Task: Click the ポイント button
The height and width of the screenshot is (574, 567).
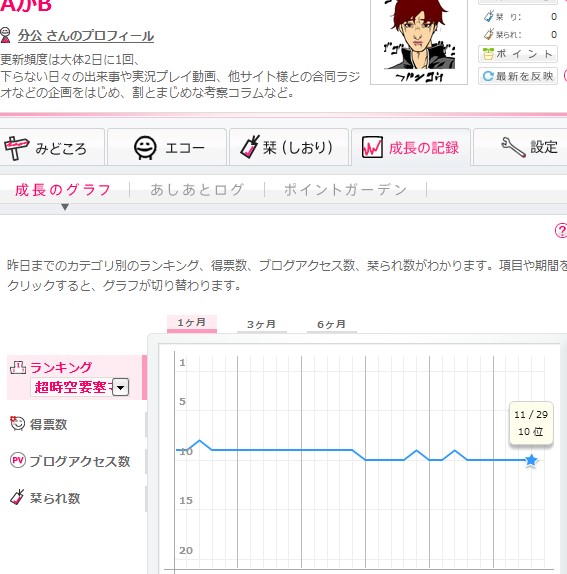Action: click(518, 54)
